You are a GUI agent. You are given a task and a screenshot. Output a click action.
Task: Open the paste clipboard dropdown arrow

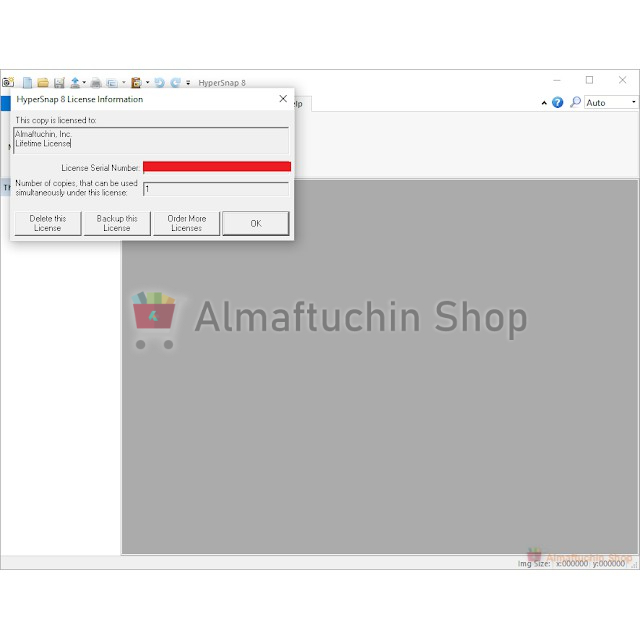(147, 82)
